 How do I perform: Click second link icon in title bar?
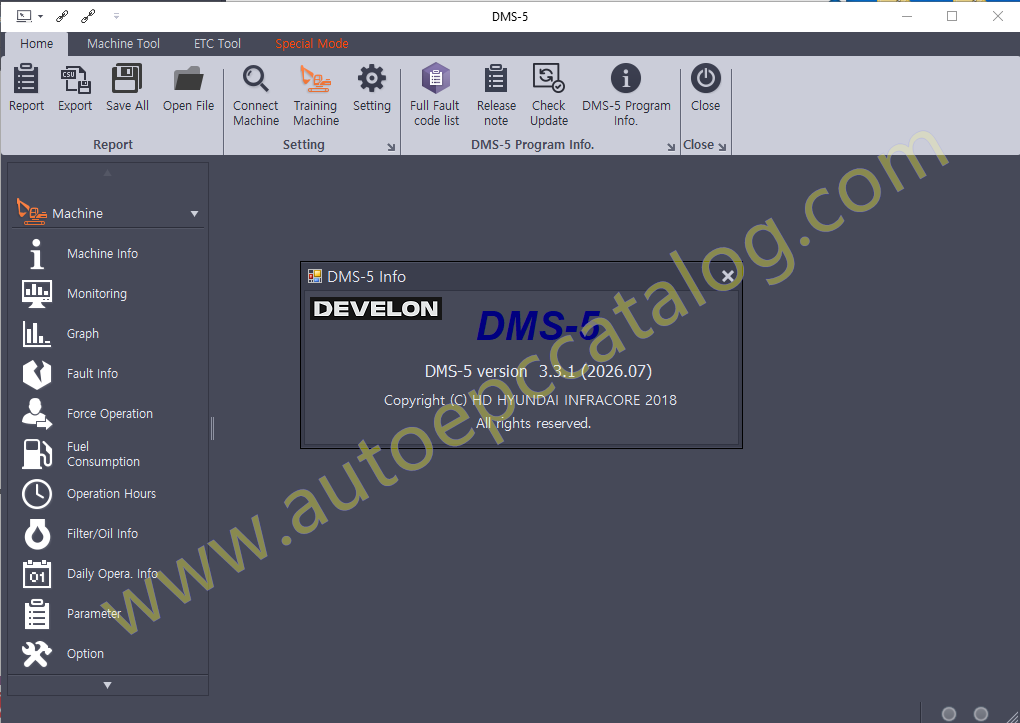click(88, 16)
